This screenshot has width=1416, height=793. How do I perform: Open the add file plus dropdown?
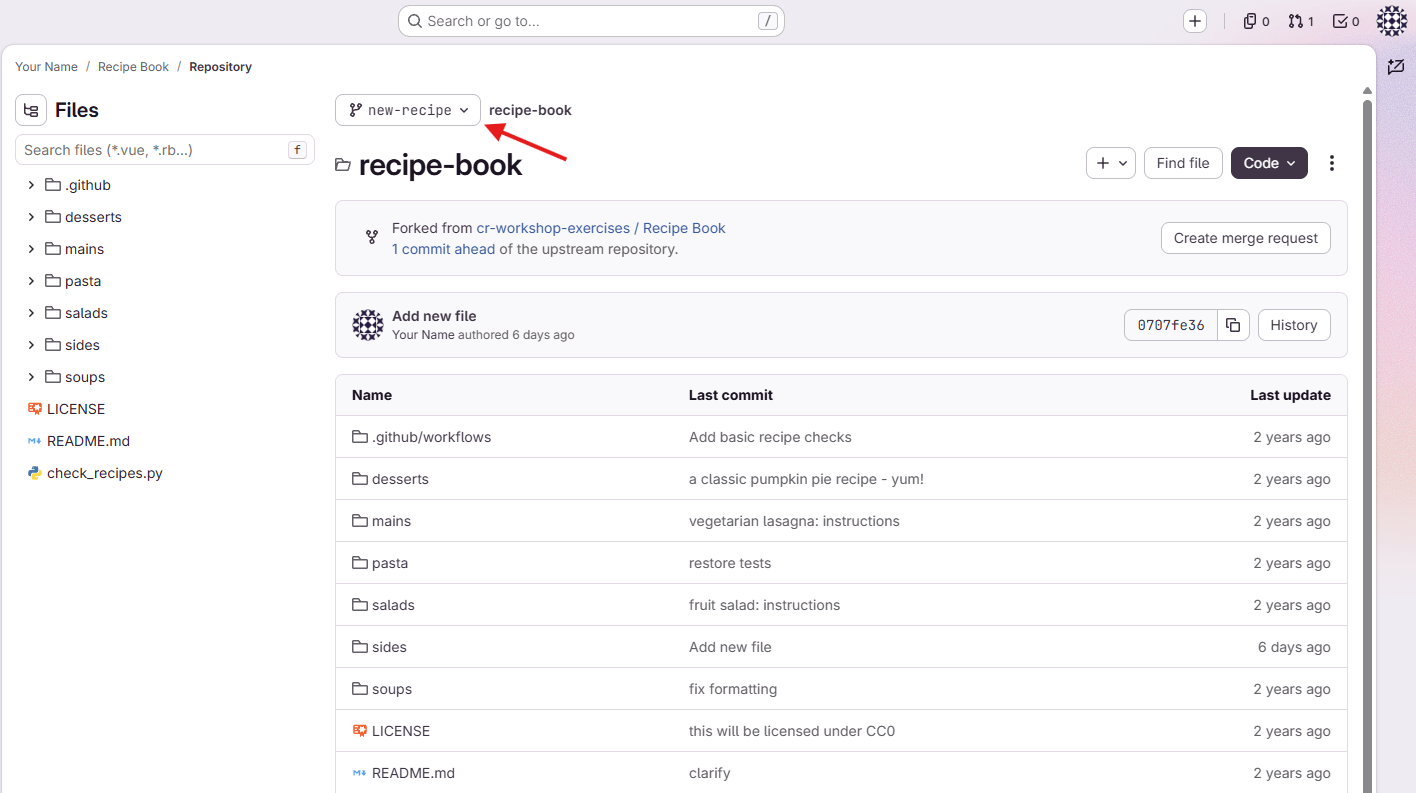(x=1111, y=163)
